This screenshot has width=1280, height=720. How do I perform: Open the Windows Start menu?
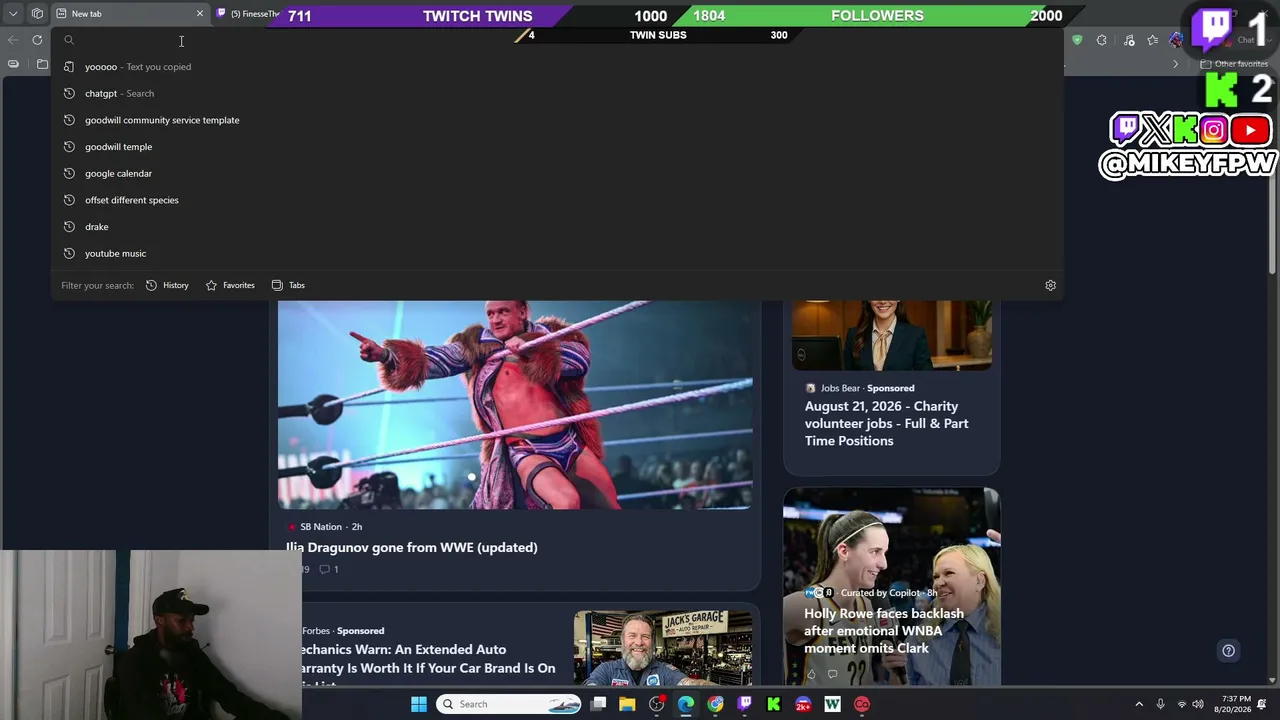(x=419, y=704)
